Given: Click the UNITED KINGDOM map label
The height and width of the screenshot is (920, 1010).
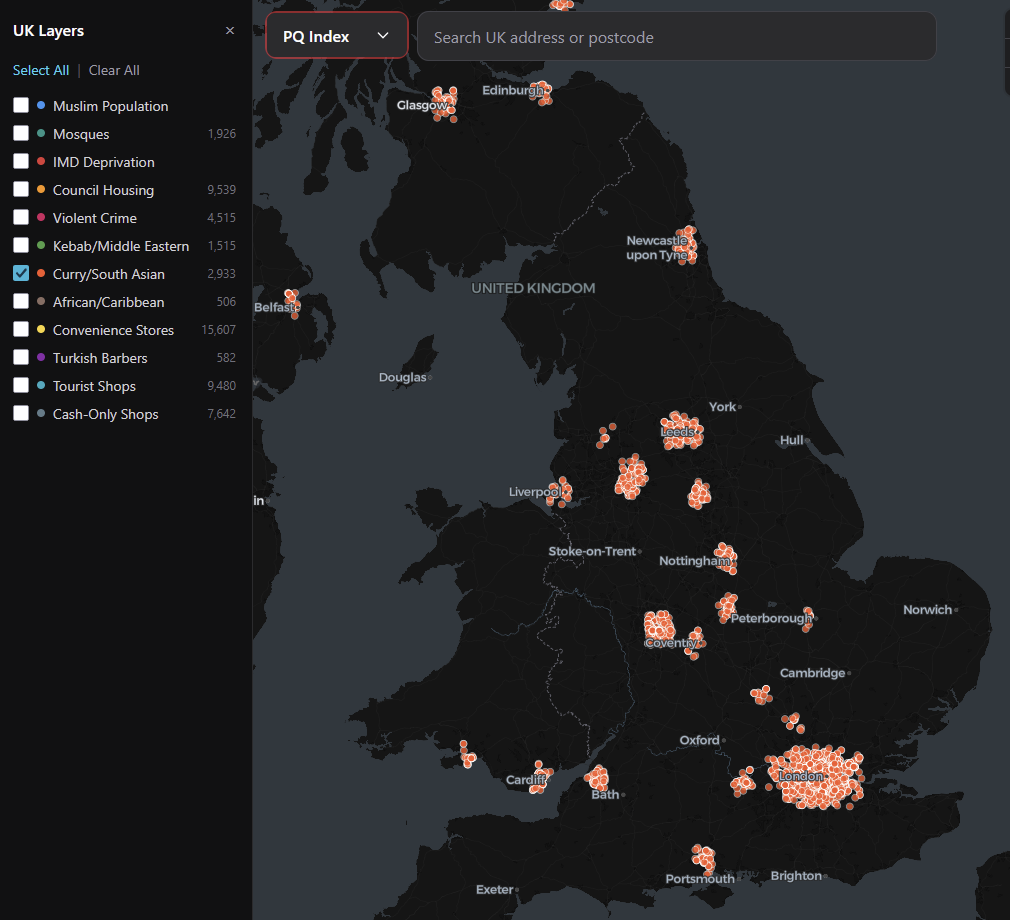Looking at the screenshot, I should pyautogui.click(x=533, y=289).
